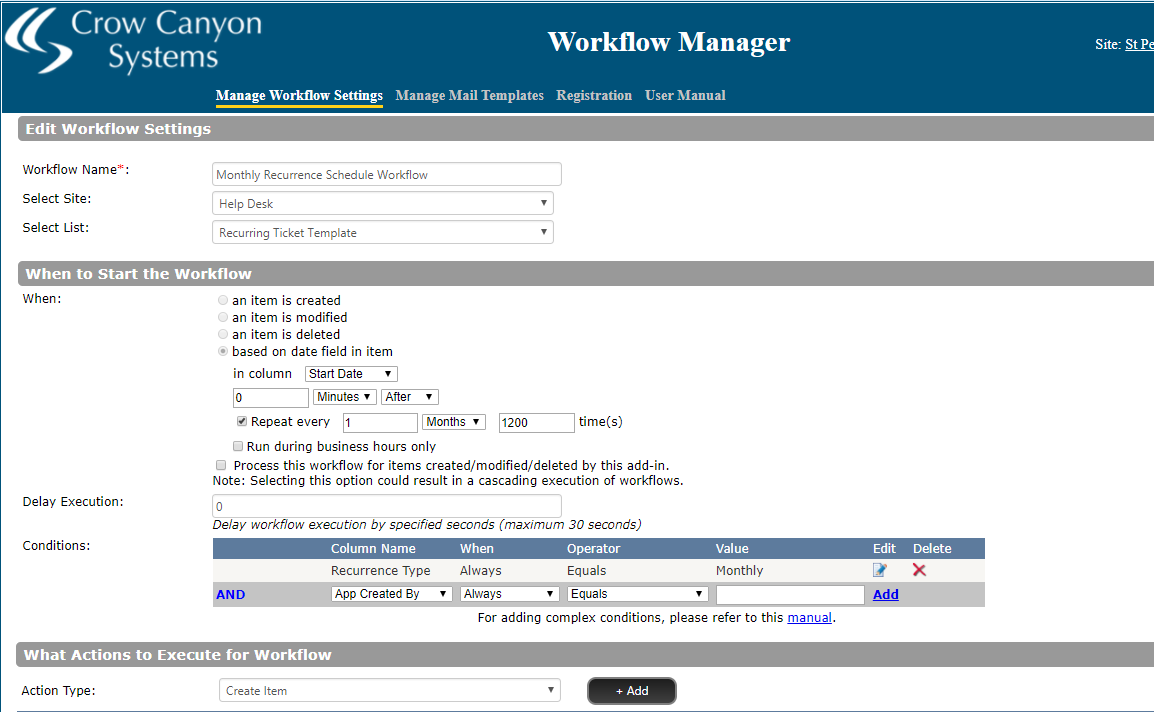This screenshot has width=1154, height=712.
Task: Select 'based on date field in item' option
Action: (223, 351)
